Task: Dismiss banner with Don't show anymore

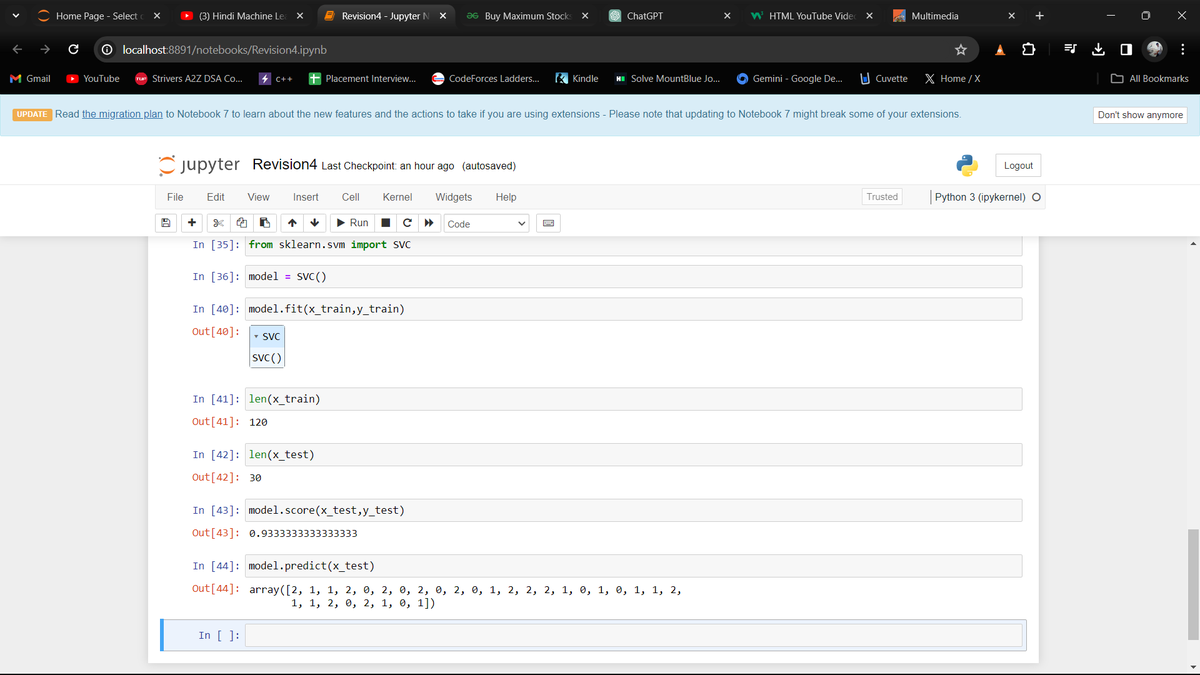Action: (x=1140, y=115)
